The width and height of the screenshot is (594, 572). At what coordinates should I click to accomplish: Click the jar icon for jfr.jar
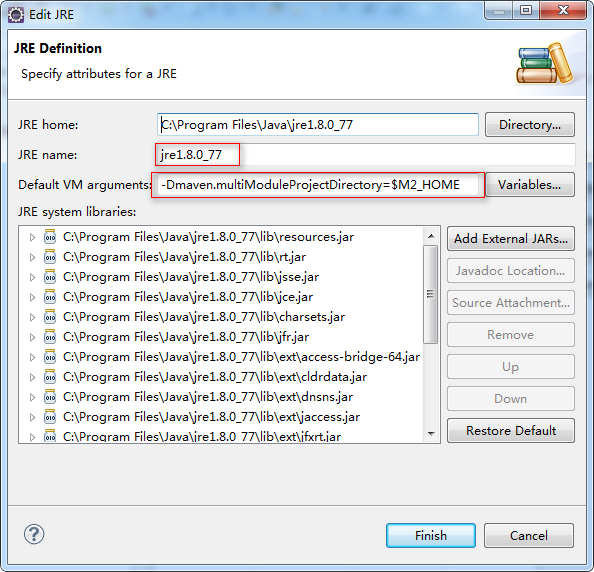[50, 337]
